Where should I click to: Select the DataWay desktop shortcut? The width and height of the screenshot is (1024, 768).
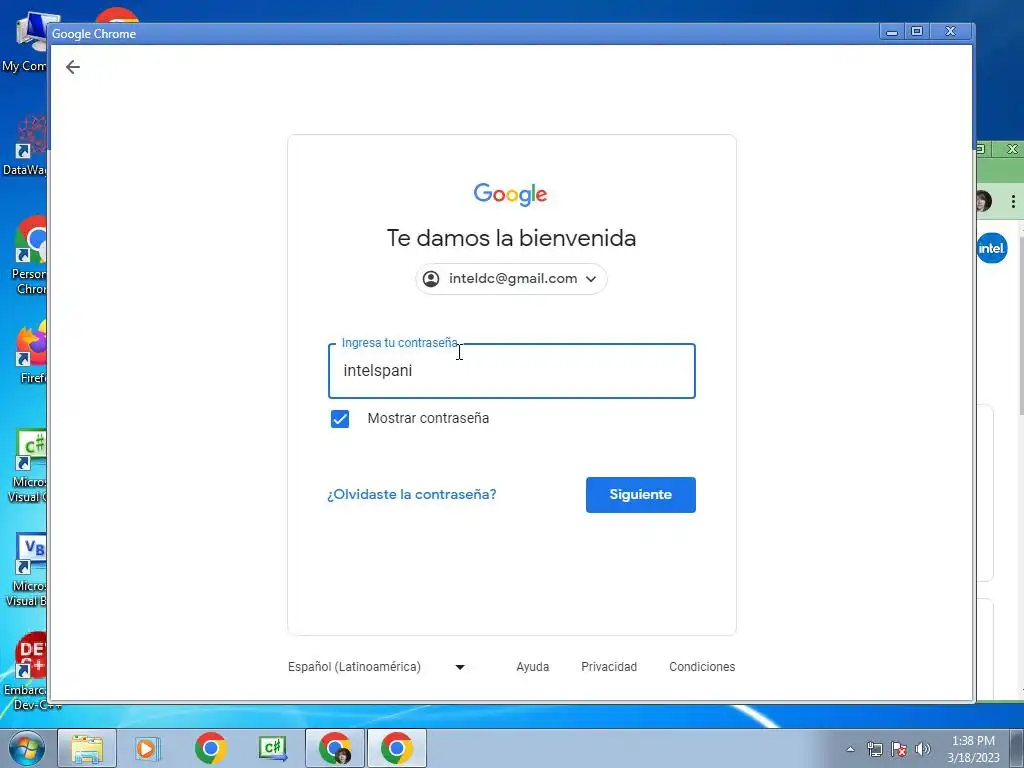pos(24,145)
